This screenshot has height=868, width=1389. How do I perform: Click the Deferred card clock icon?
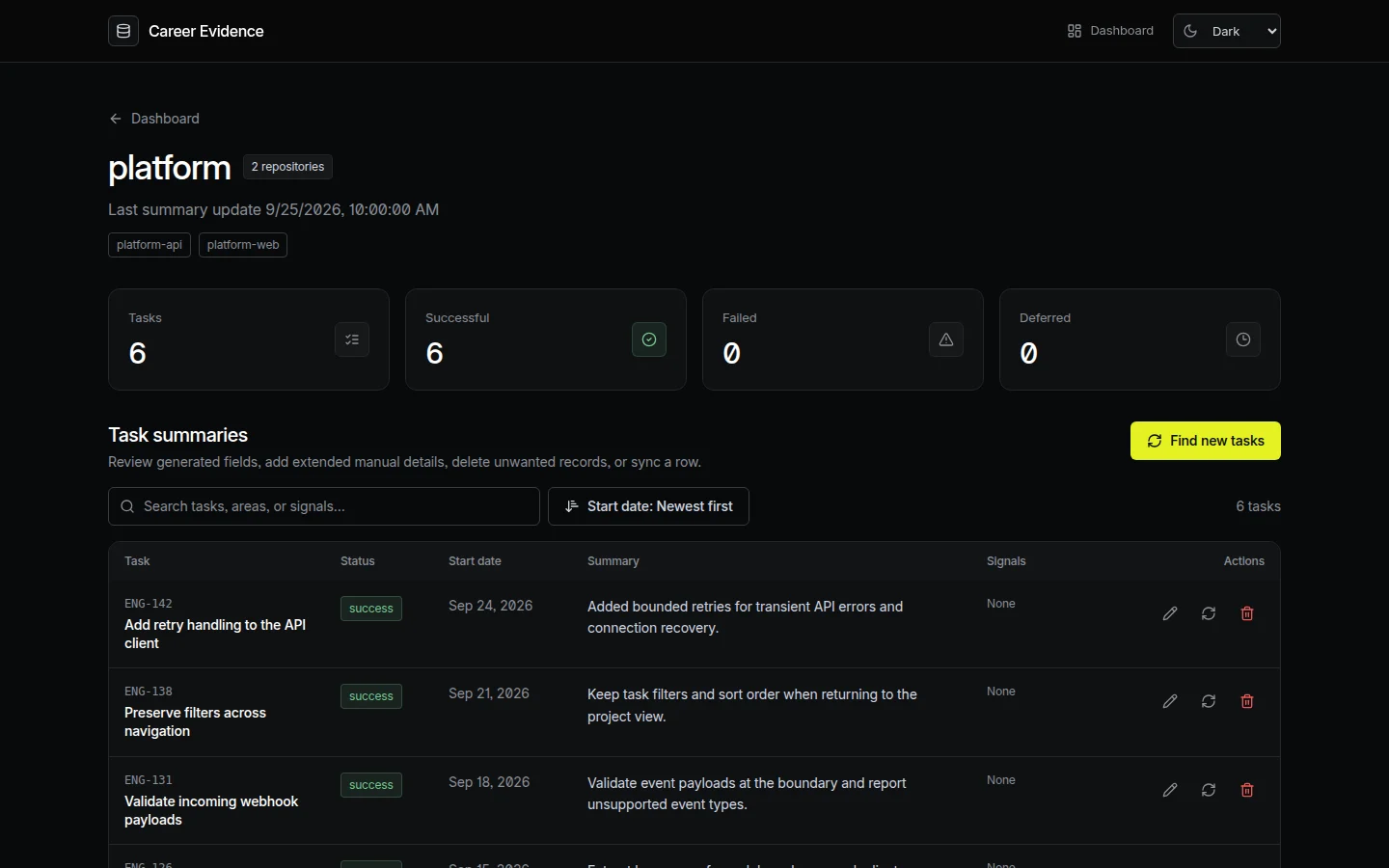1243,339
